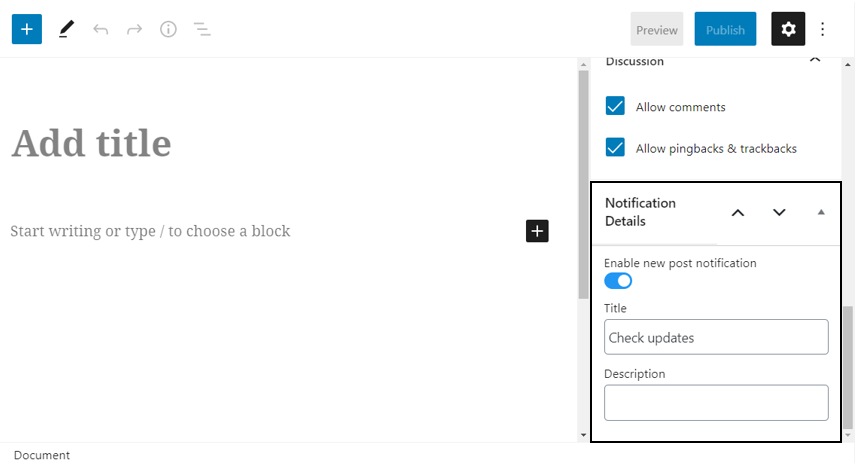This screenshot has height=474, width=855.
Task: Disable new post notification toggle
Action: tap(618, 281)
